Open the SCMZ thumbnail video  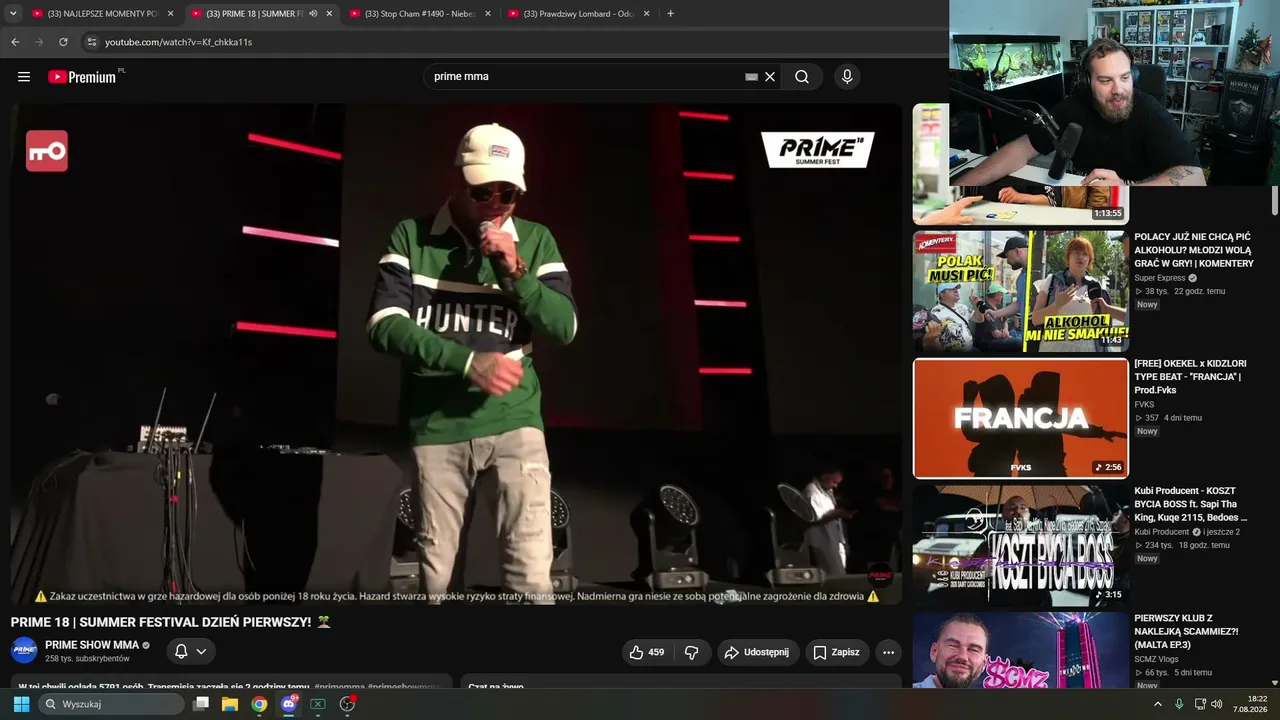click(1020, 650)
